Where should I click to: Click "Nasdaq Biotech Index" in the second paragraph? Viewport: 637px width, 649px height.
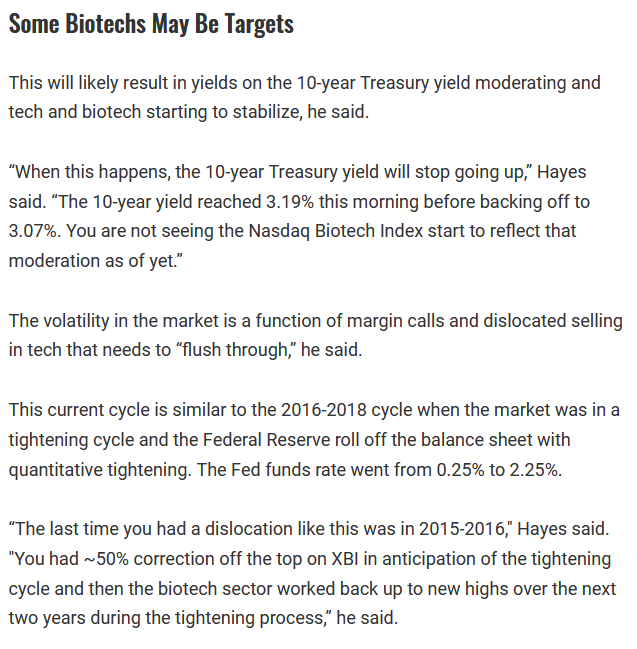(x=336, y=231)
